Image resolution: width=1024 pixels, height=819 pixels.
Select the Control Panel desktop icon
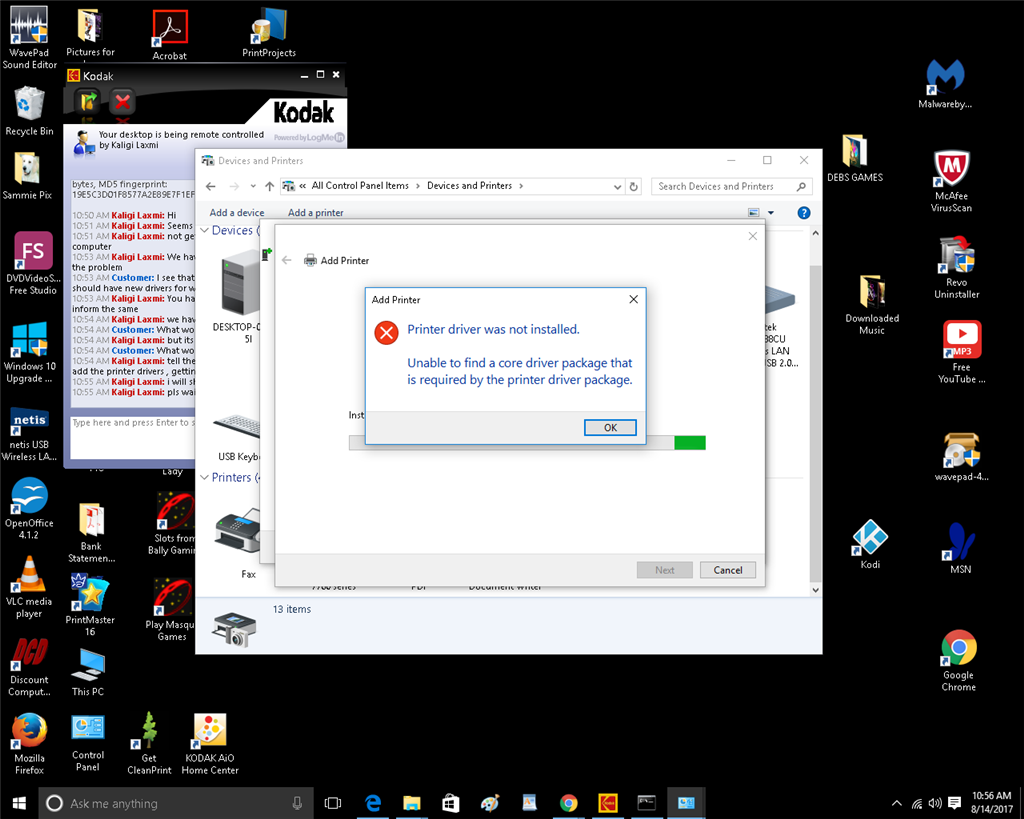(88, 742)
